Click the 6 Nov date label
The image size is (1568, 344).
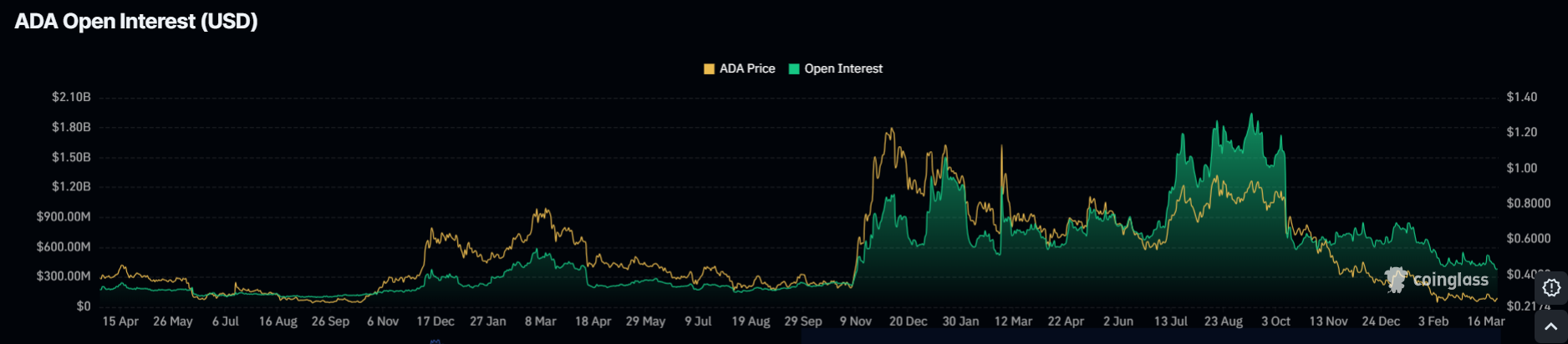[x=383, y=321]
